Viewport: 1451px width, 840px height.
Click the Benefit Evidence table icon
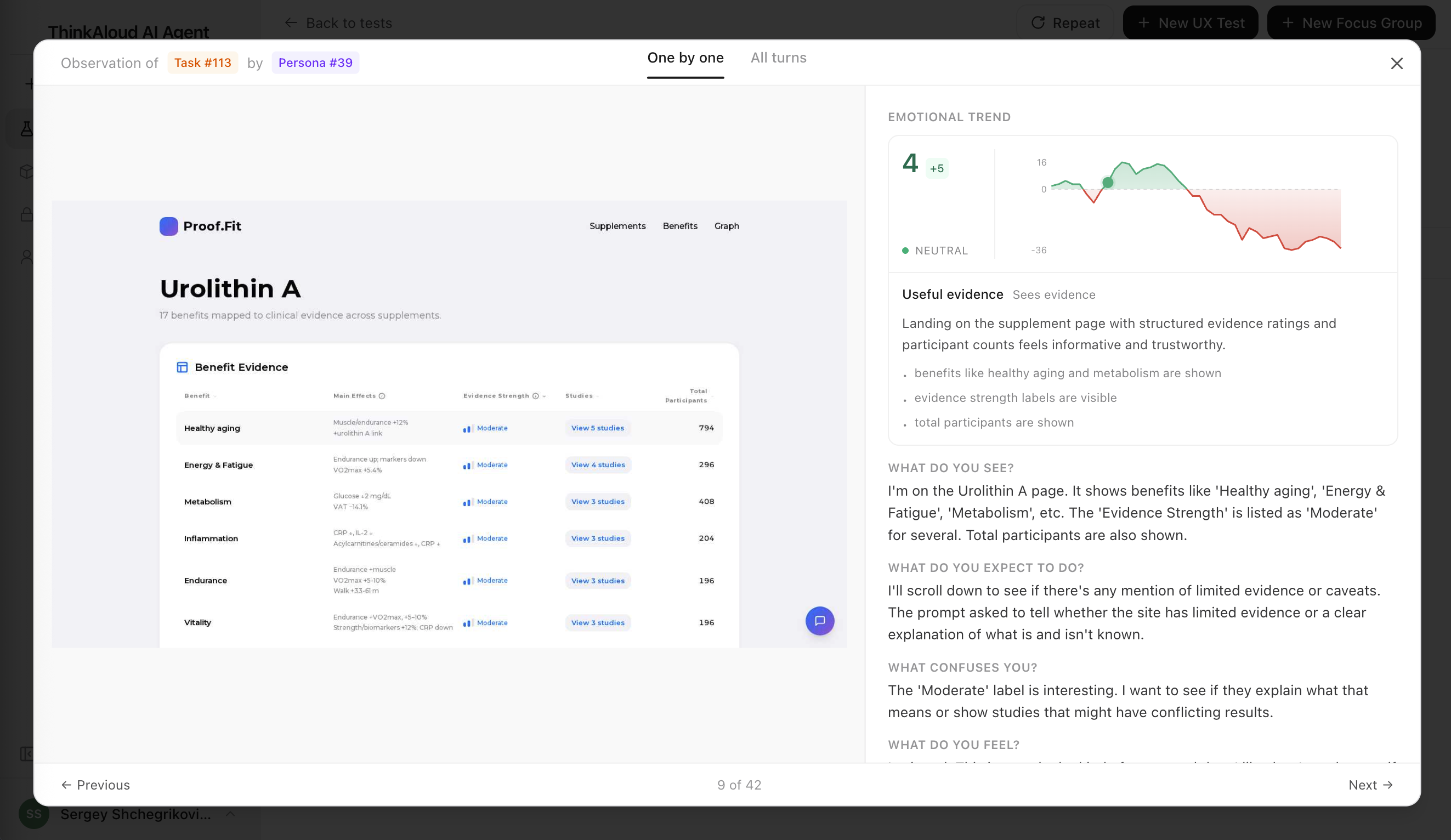click(x=182, y=367)
